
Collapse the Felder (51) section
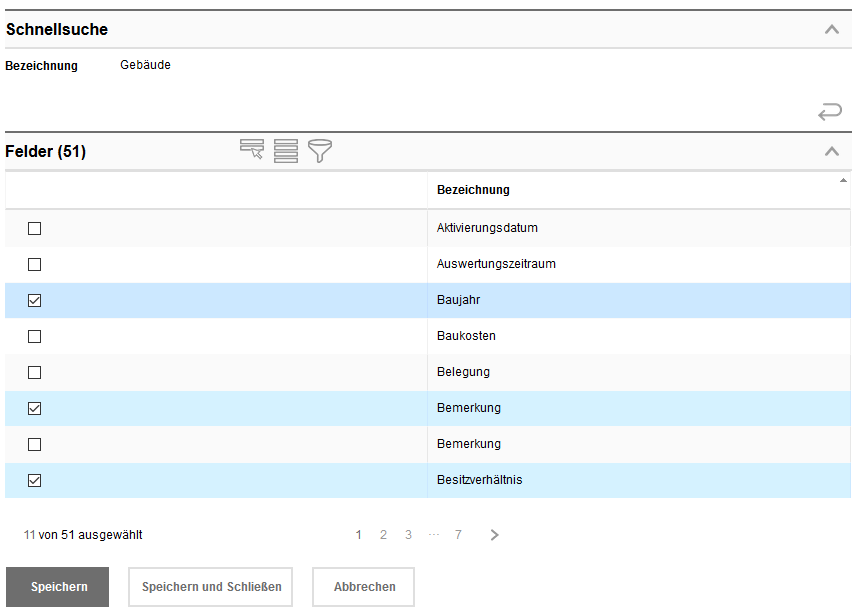click(x=831, y=151)
